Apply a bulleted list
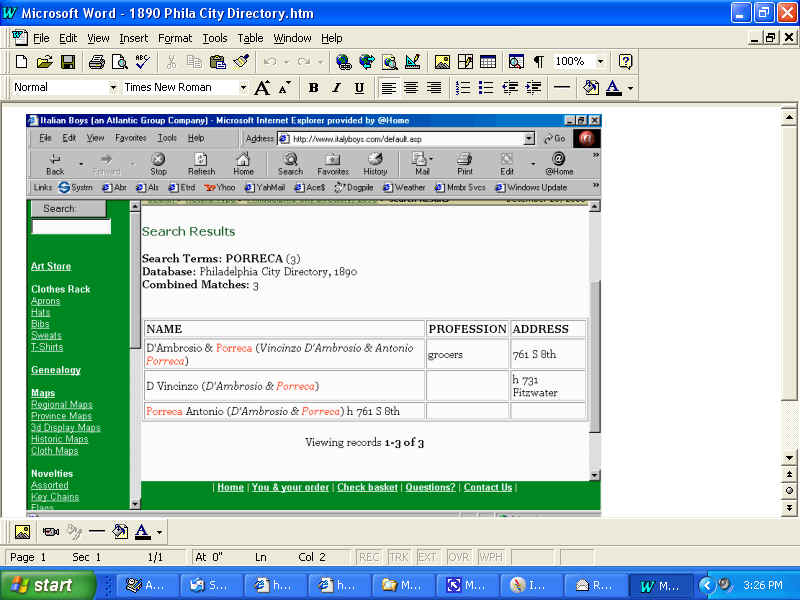The height and width of the screenshot is (600, 800). point(487,88)
